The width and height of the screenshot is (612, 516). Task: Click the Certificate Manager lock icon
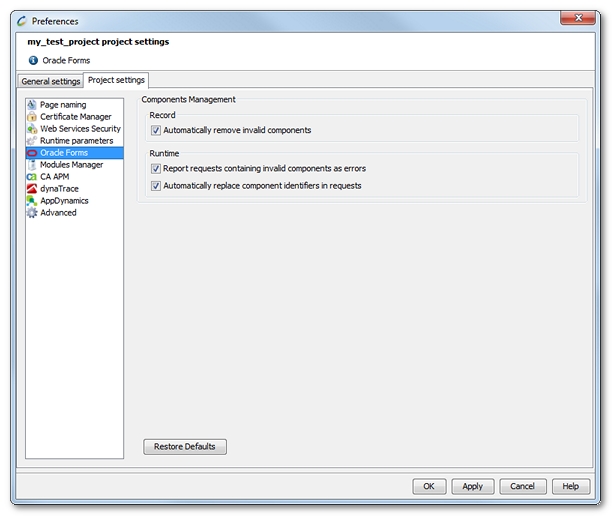32,117
